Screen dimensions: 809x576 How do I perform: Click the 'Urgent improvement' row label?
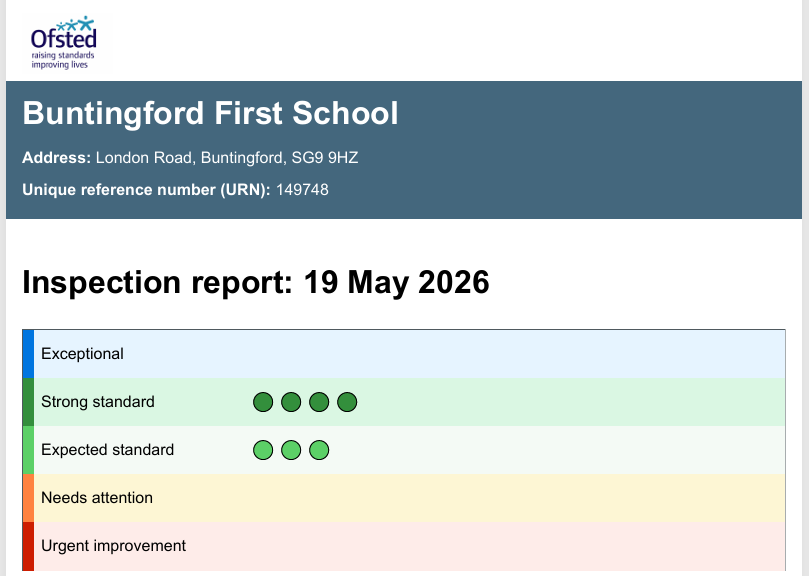point(114,546)
